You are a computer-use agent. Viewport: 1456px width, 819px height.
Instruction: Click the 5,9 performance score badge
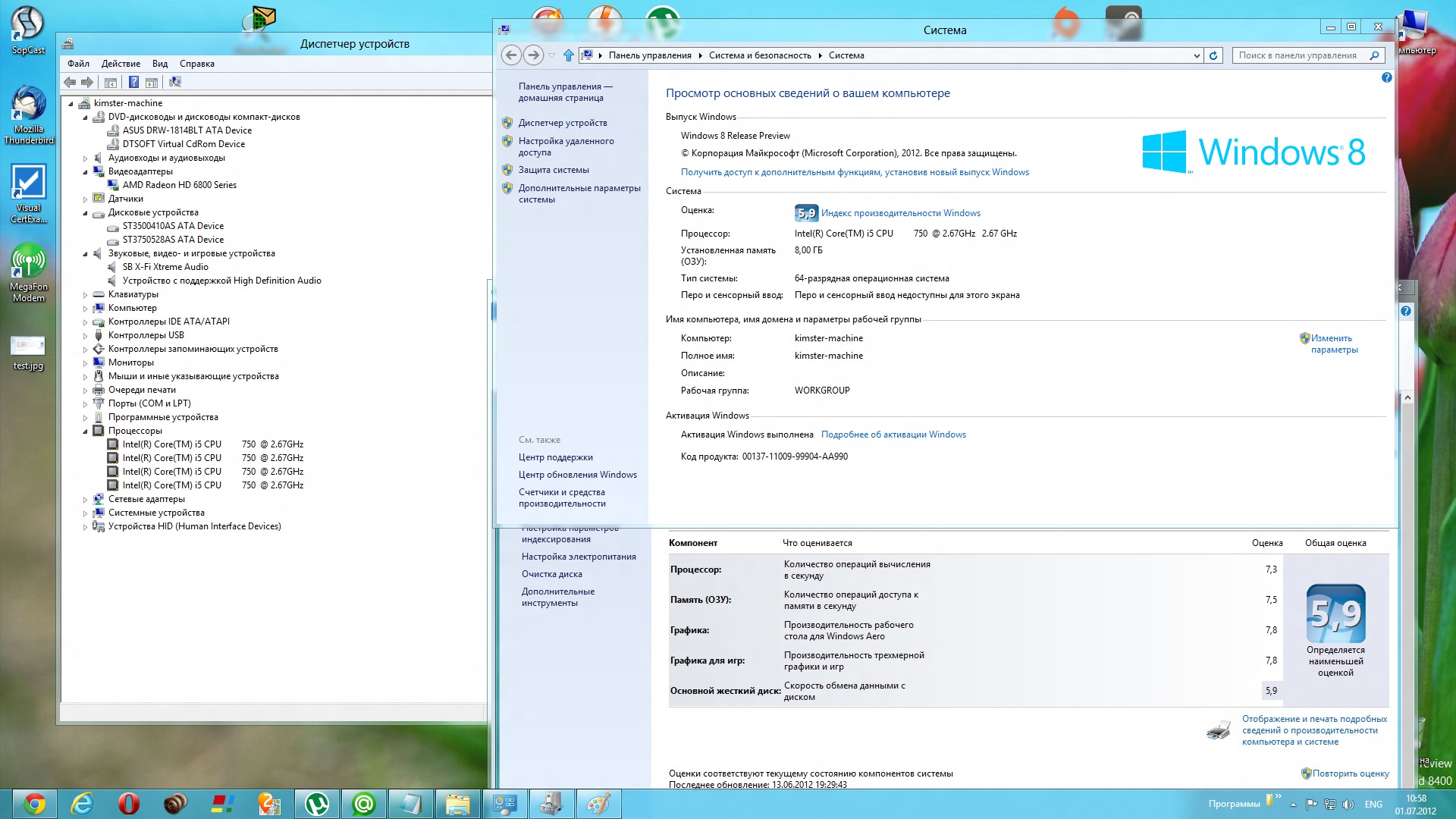coord(805,213)
